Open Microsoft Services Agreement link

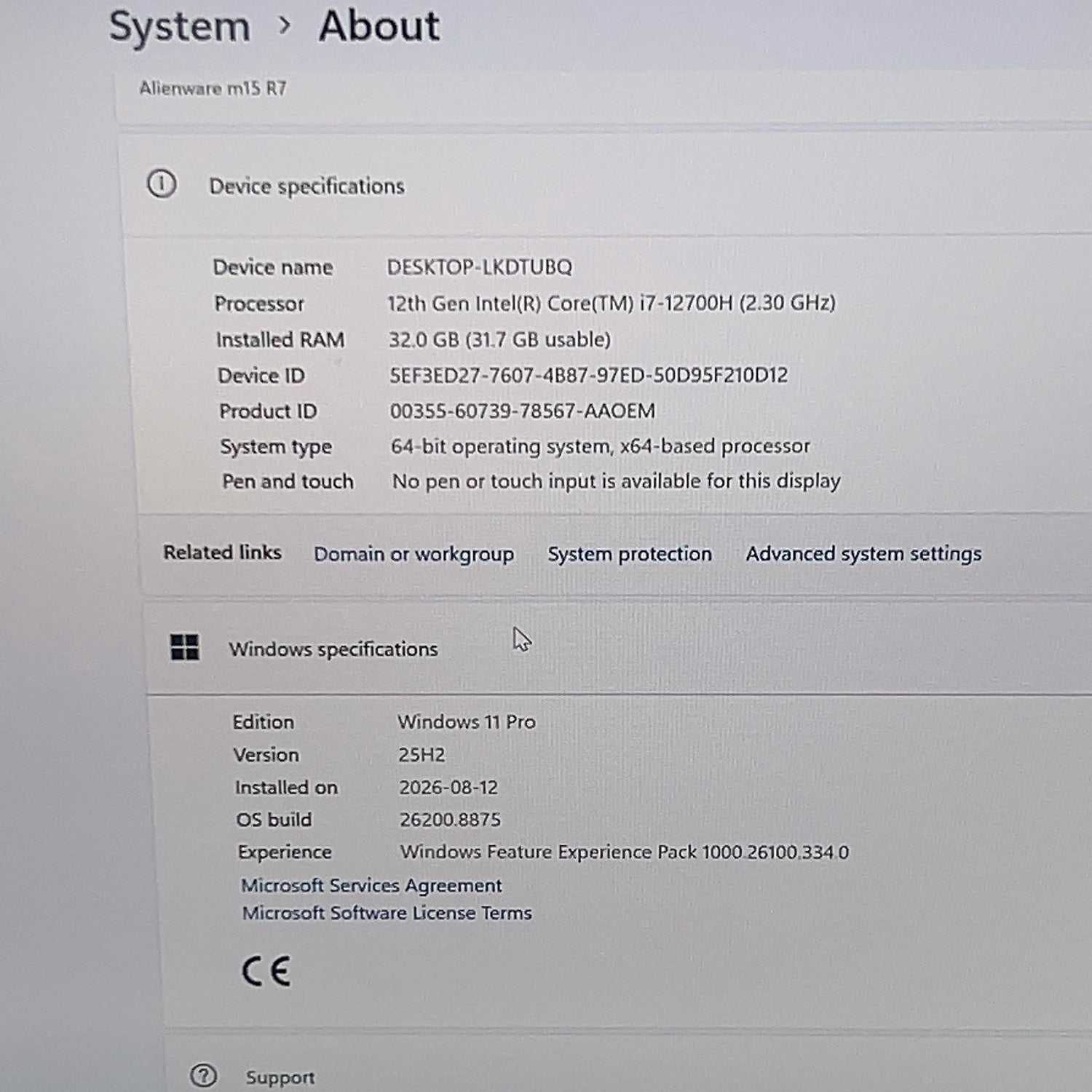[371, 885]
